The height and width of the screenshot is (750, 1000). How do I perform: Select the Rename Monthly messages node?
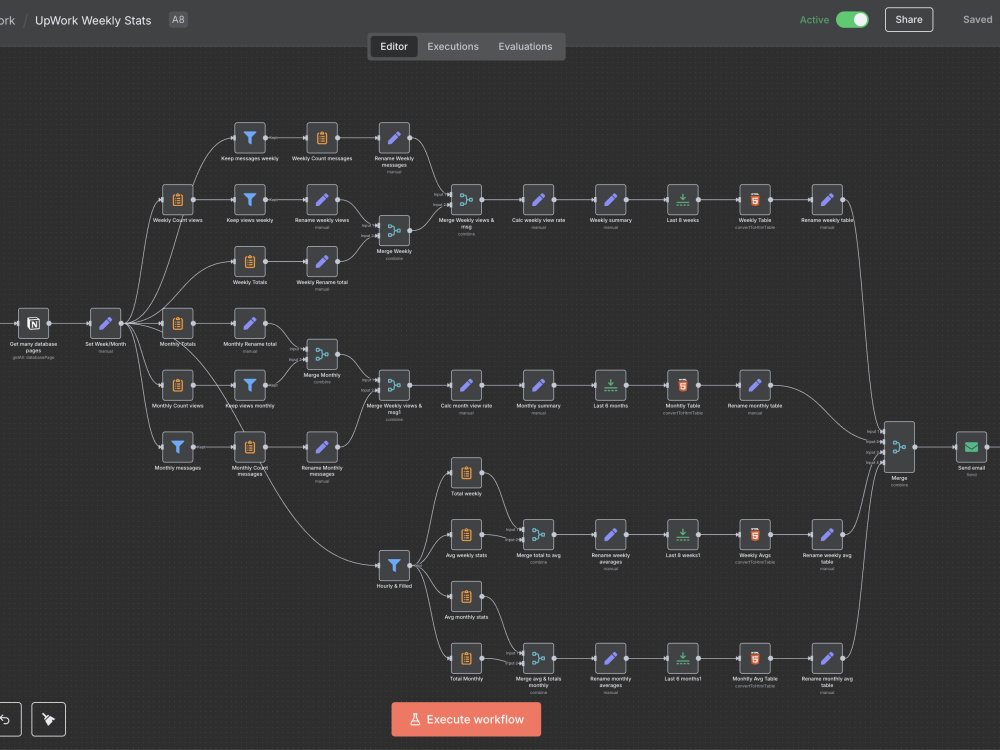click(x=321, y=447)
